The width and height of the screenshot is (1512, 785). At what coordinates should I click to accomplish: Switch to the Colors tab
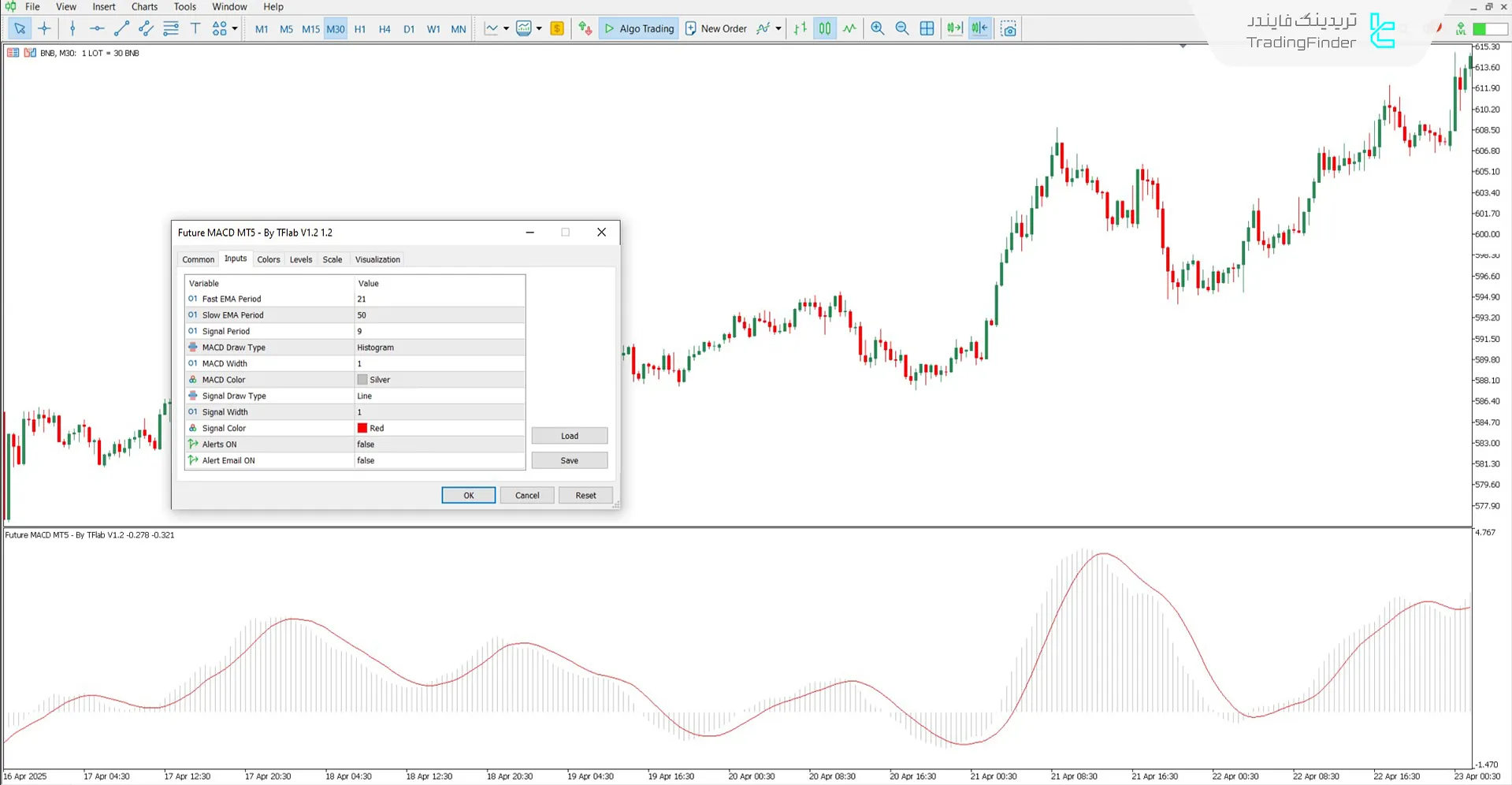tap(268, 259)
